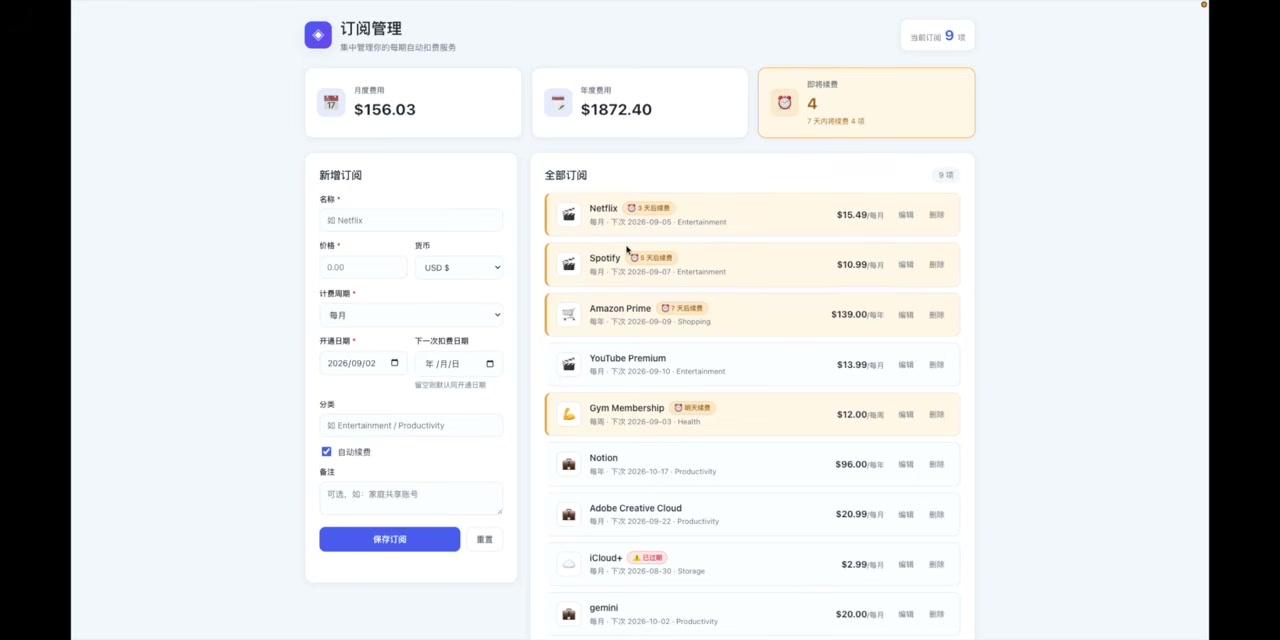This screenshot has height=640, width=1280.
Task: Click the 9-items count pill beside the list heading
Action: 946,175
